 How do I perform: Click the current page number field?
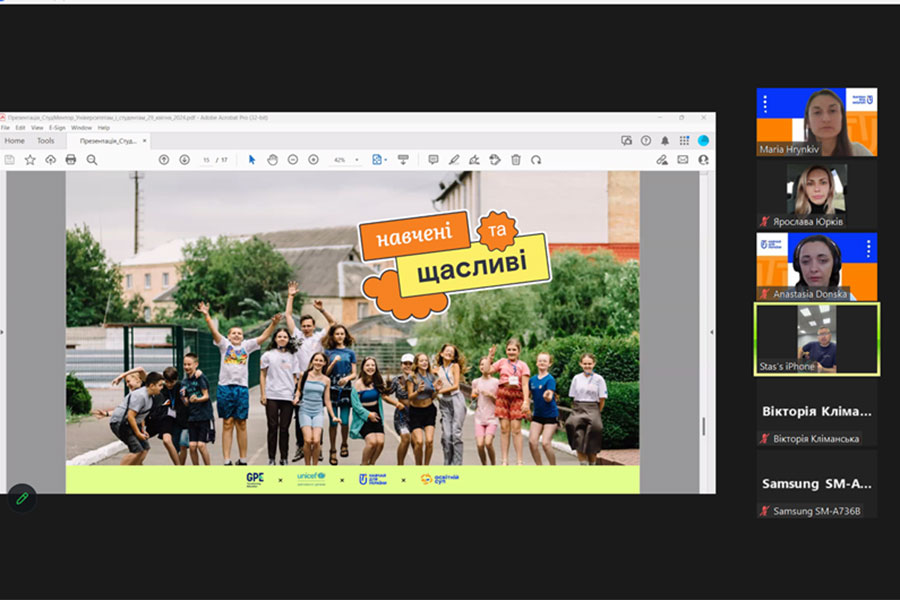(206, 160)
